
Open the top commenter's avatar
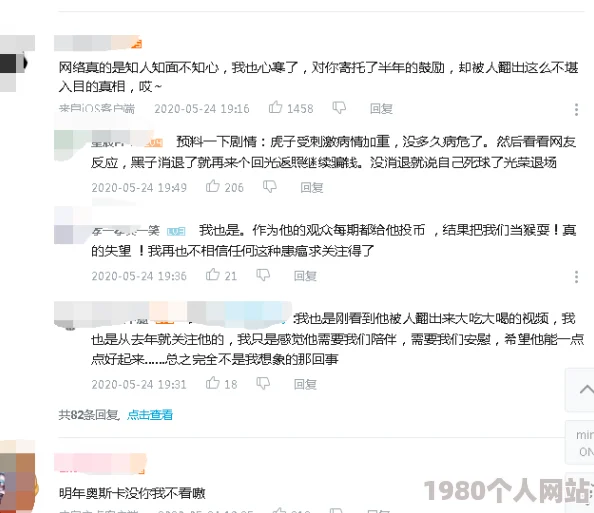click(x=17, y=63)
